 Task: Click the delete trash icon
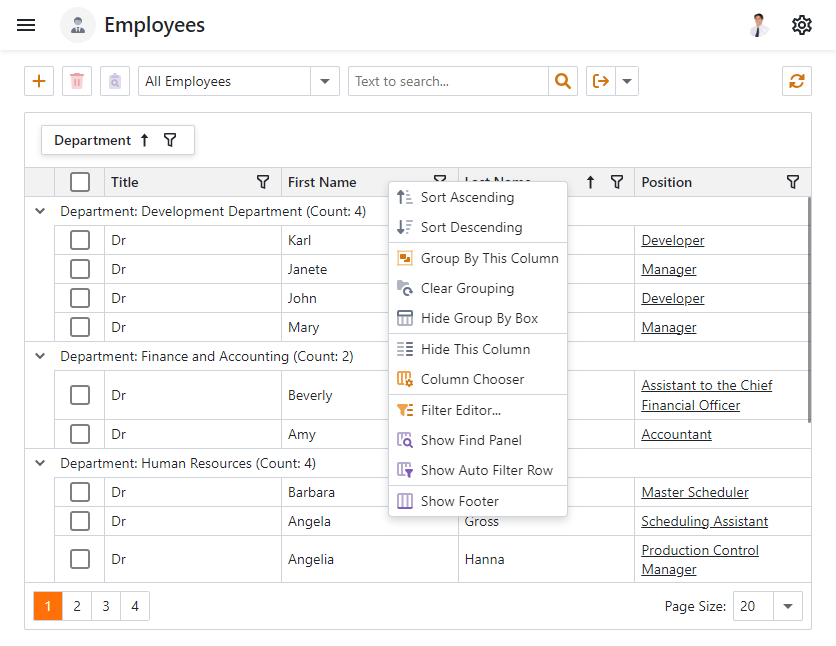point(77,81)
